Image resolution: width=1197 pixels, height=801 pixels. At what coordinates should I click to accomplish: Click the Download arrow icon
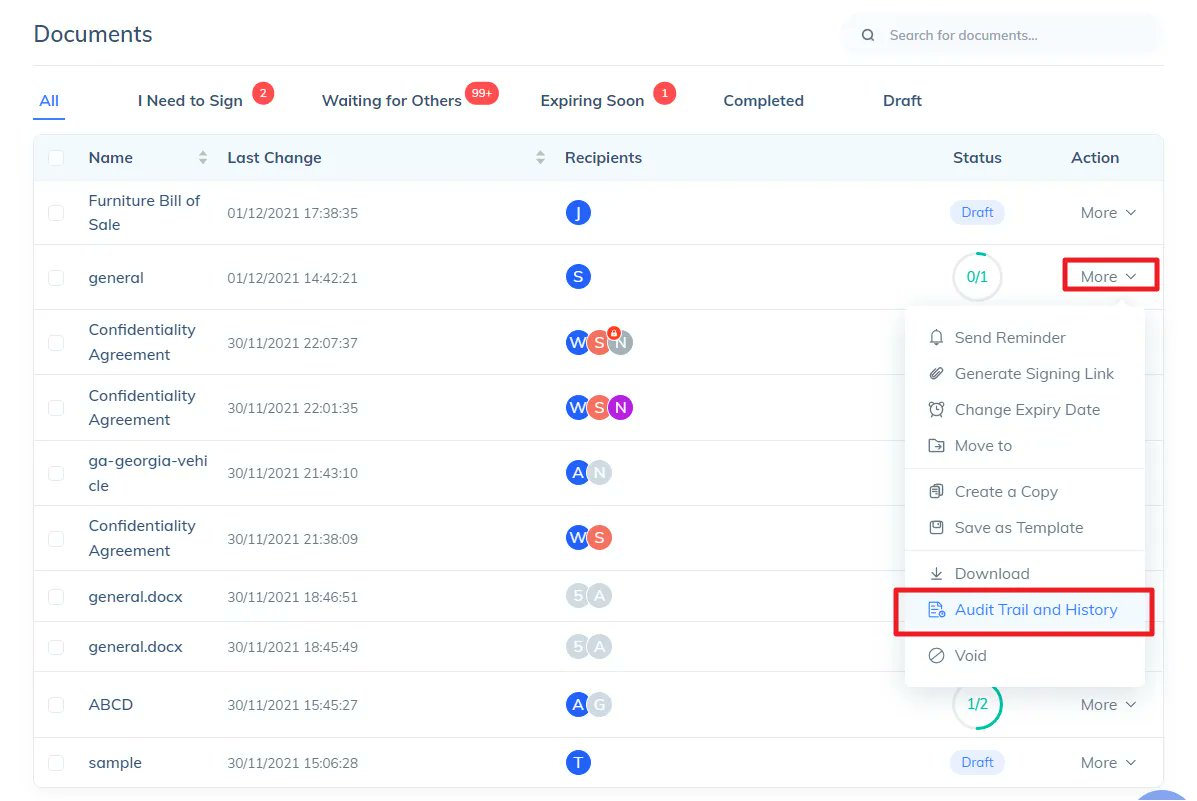point(936,573)
